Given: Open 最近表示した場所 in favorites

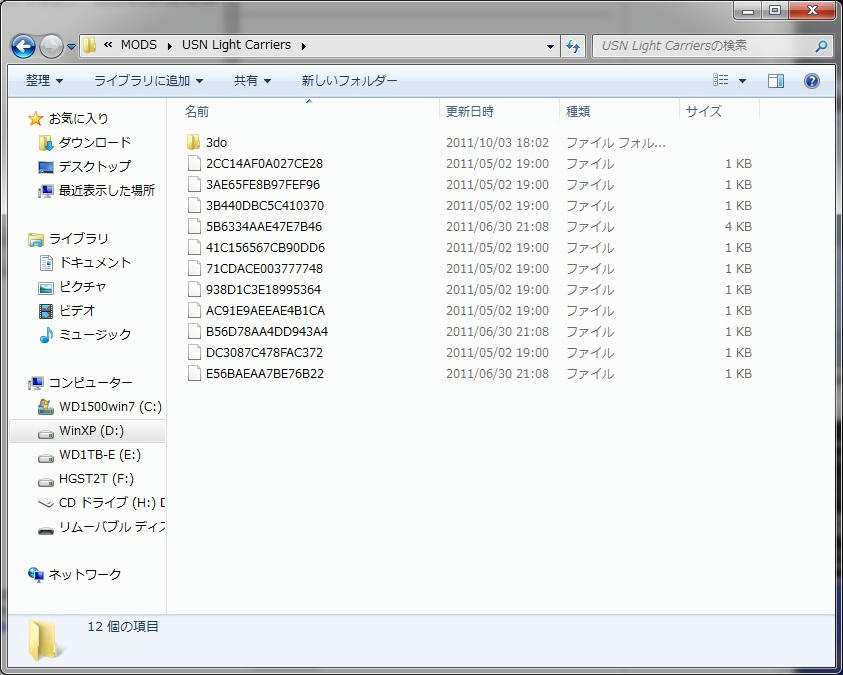Looking at the screenshot, I should coord(97,190).
